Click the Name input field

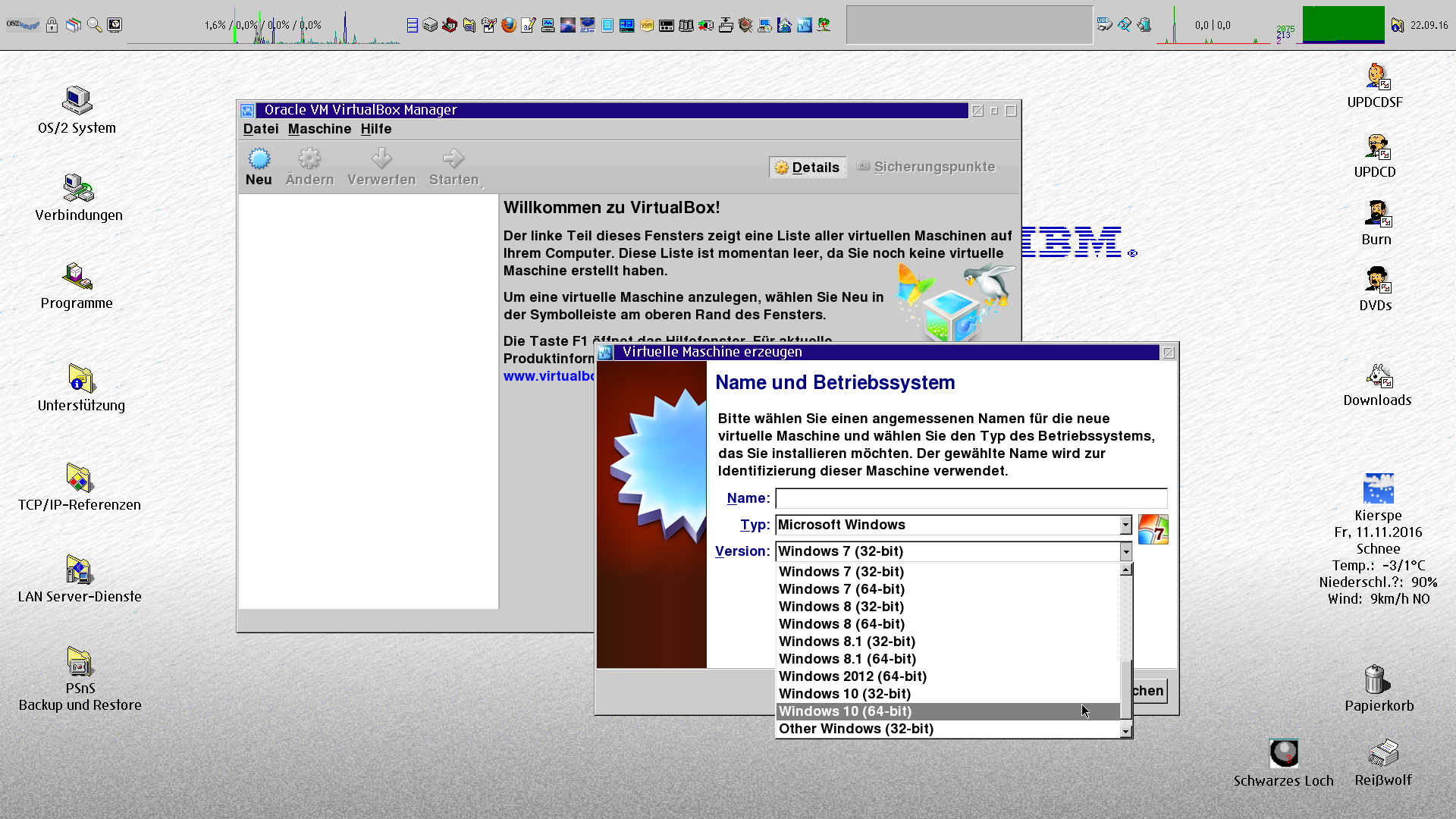971,498
